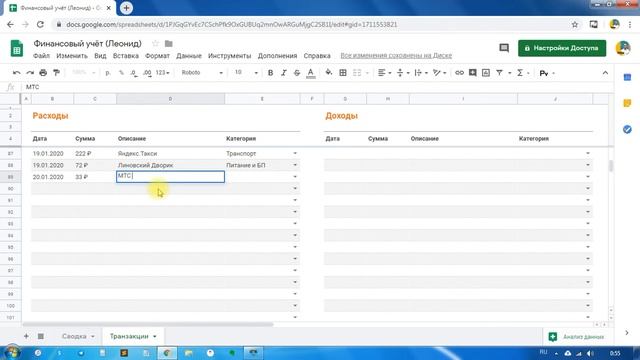Open the all sheets list icon
The width and height of the screenshot is (640, 360).
41,336
